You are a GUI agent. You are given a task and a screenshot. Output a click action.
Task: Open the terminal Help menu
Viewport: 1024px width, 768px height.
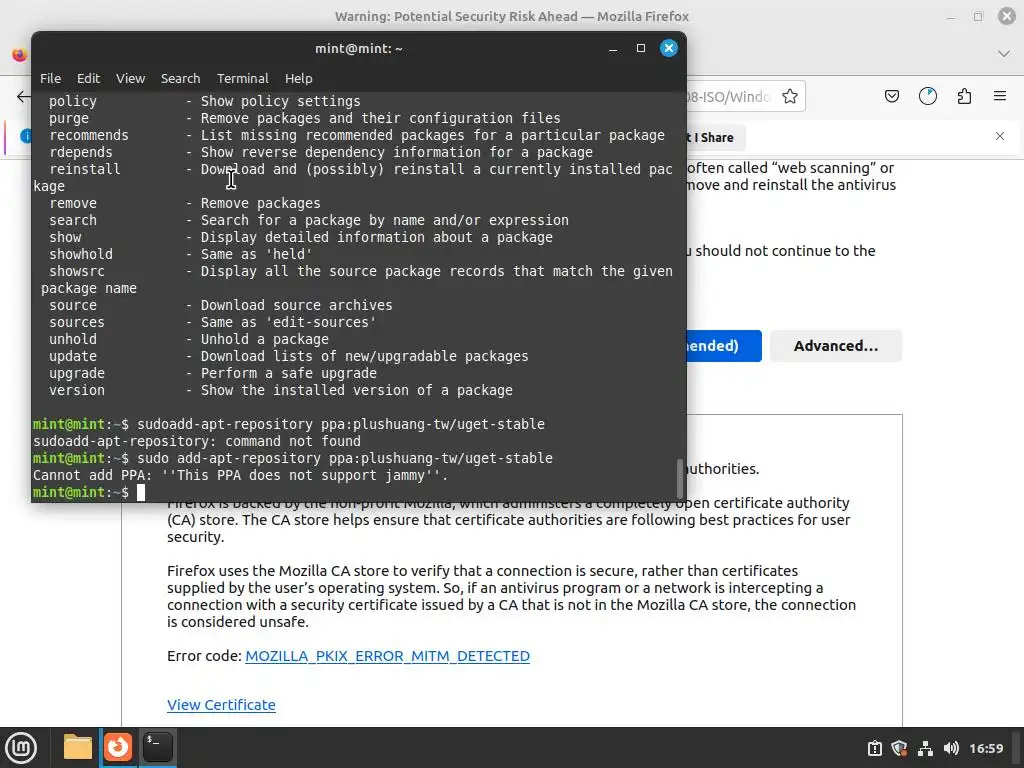coord(298,78)
